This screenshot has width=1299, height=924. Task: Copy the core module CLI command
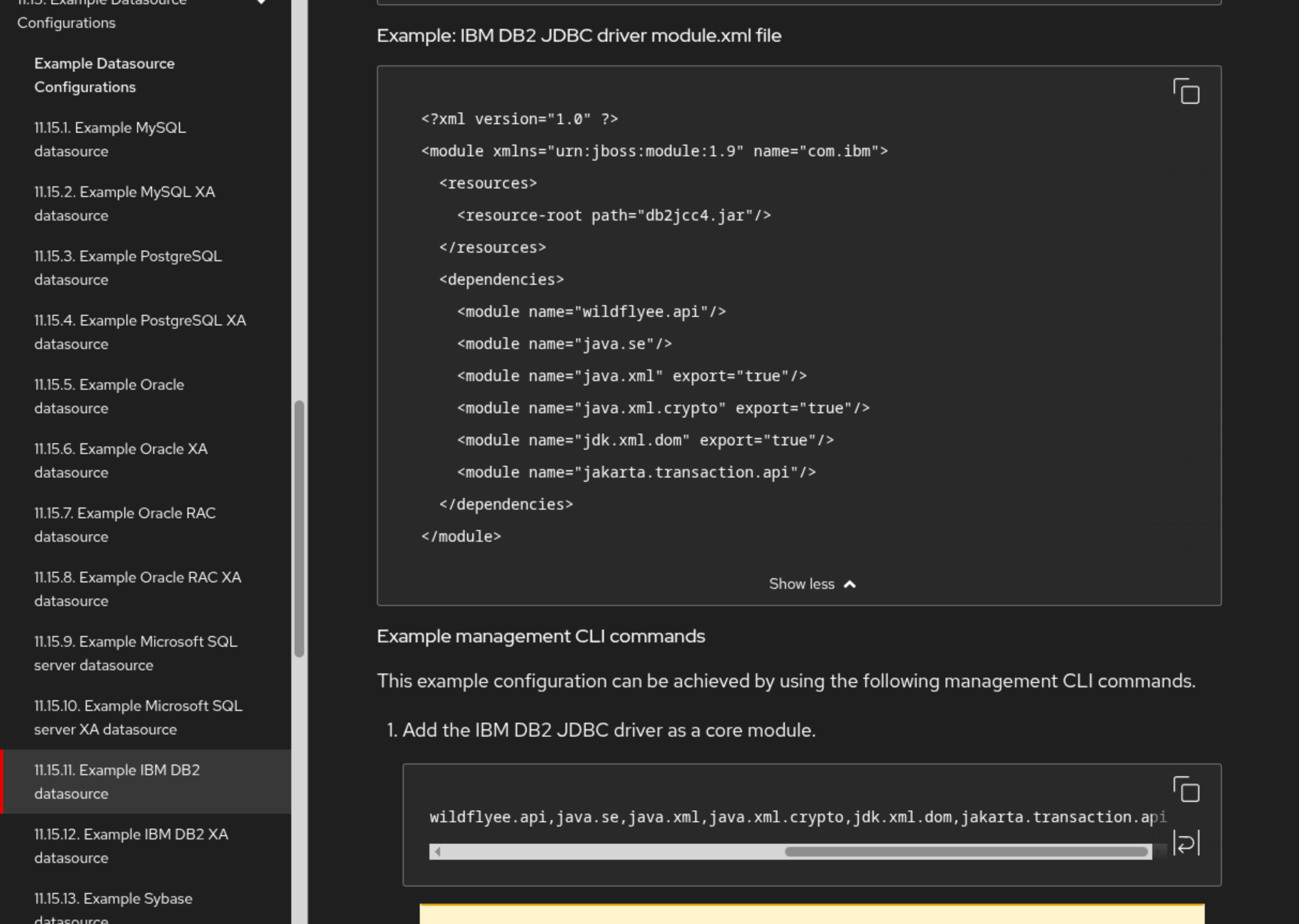(x=1186, y=790)
